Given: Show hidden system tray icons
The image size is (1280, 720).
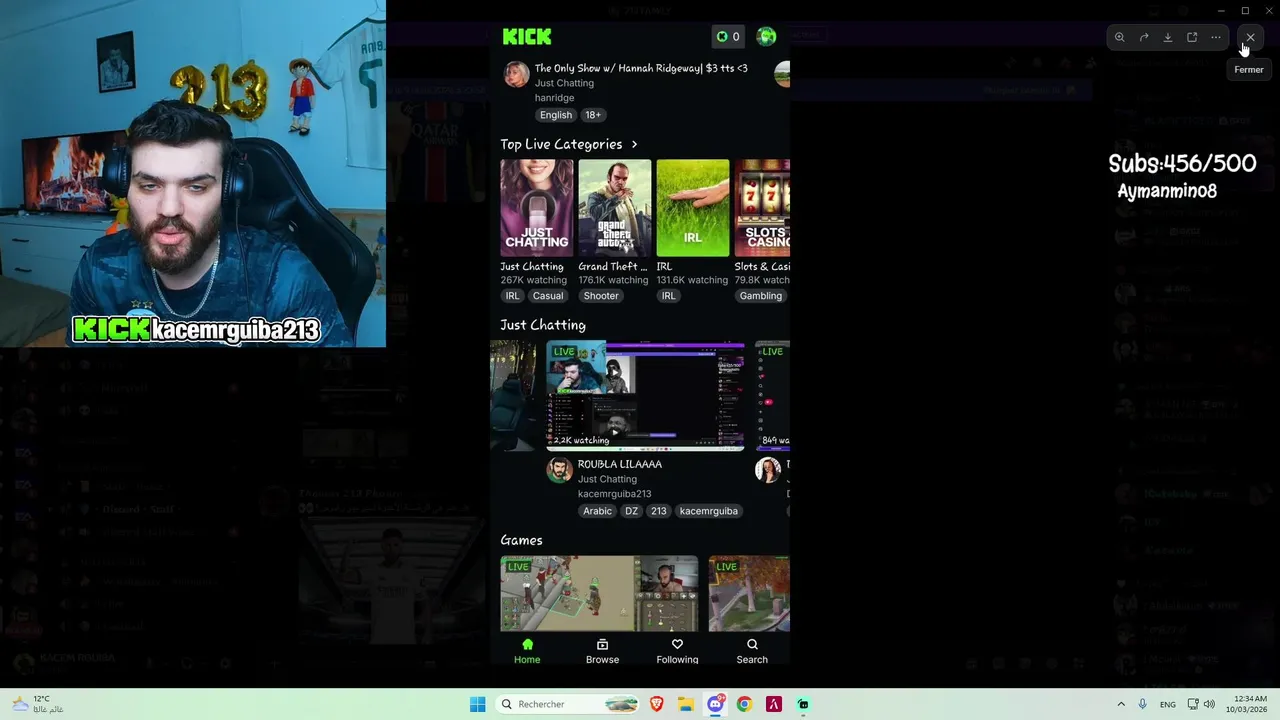Looking at the screenshot, I should [x=1121, y=704].
